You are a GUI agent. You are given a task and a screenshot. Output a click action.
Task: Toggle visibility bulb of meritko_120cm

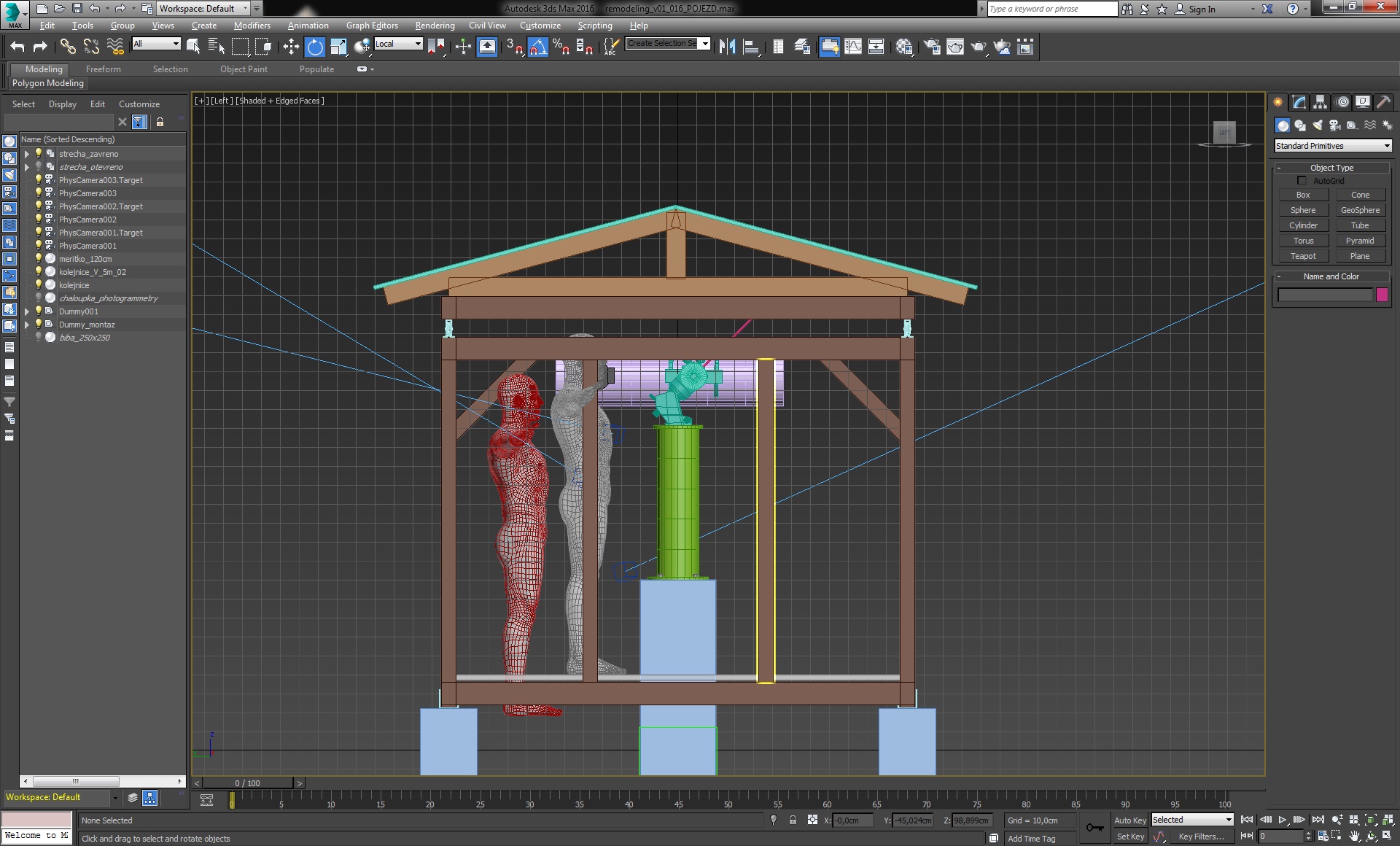tap(39, 258)
